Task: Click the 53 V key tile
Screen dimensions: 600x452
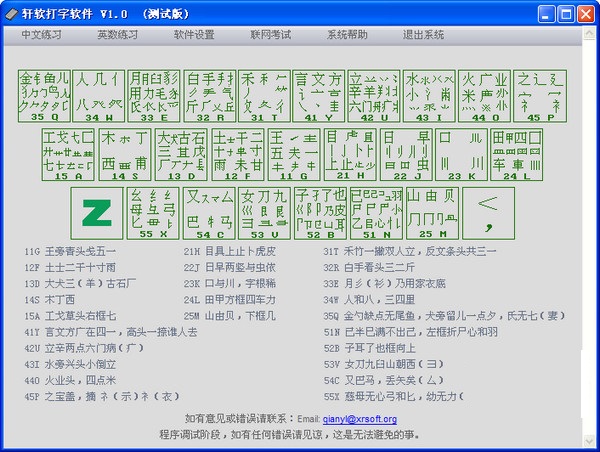Action: pos(264,213)
